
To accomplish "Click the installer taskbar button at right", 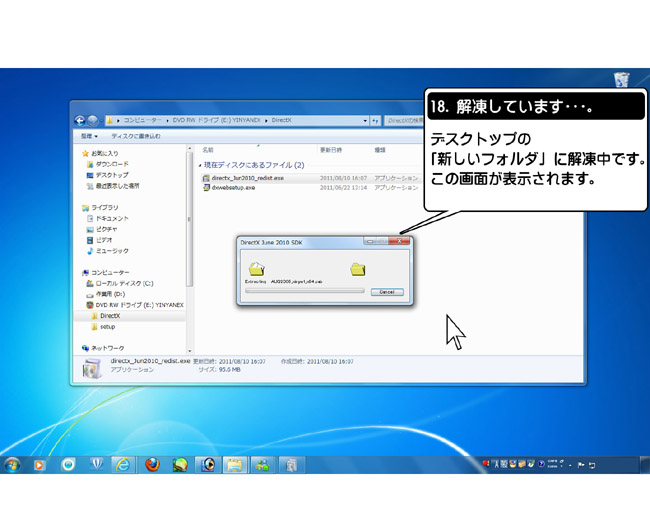I will point(291,465).
